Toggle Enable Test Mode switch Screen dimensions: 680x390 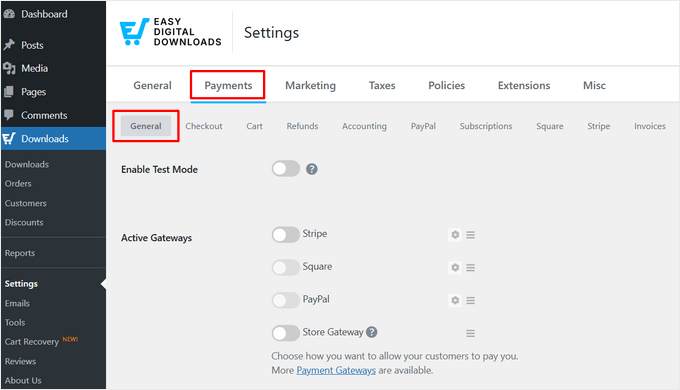(286, 169)
